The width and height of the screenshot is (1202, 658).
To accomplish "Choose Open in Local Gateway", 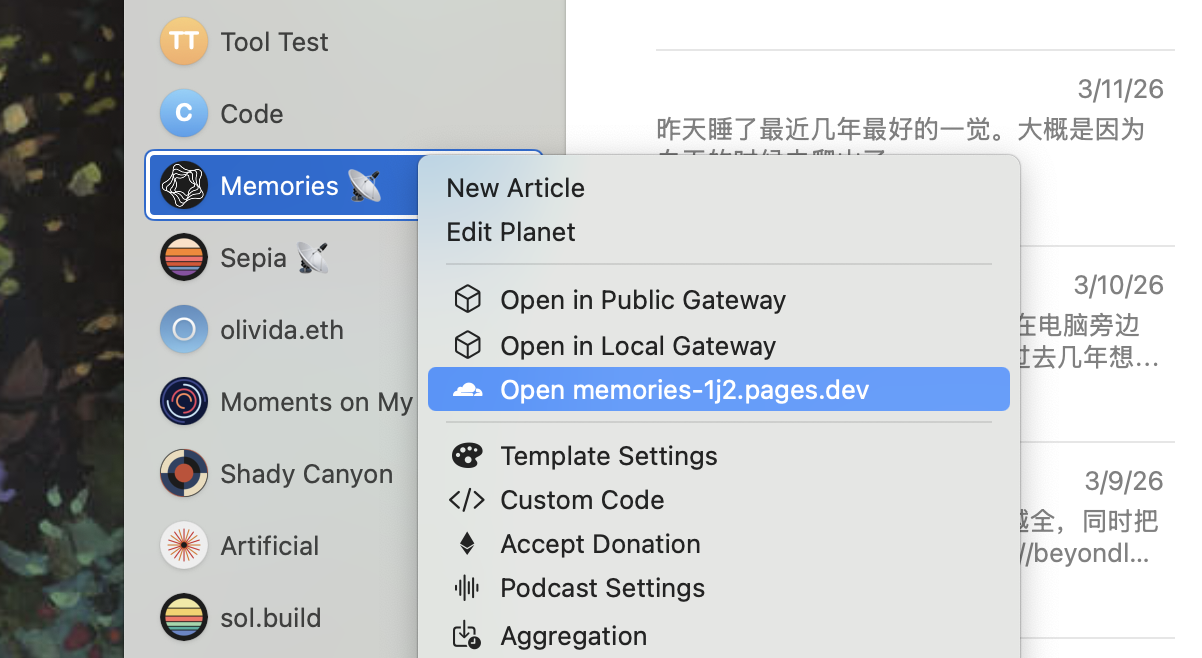I will 637,345.
